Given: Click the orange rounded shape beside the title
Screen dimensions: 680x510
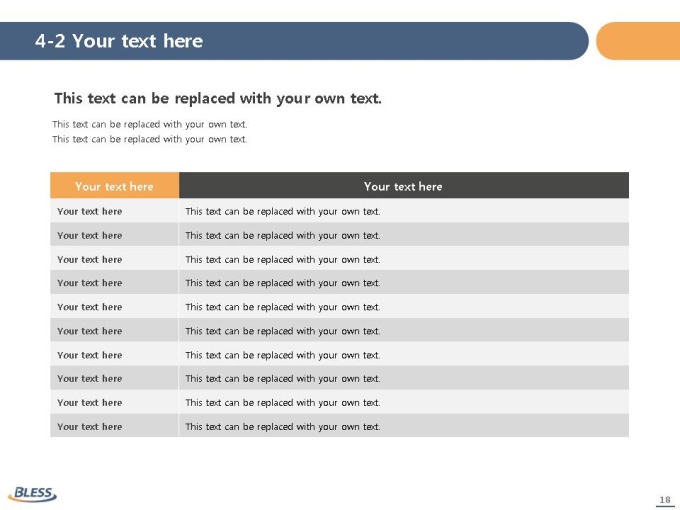Looking at the screenshot, I should [638, 41].
